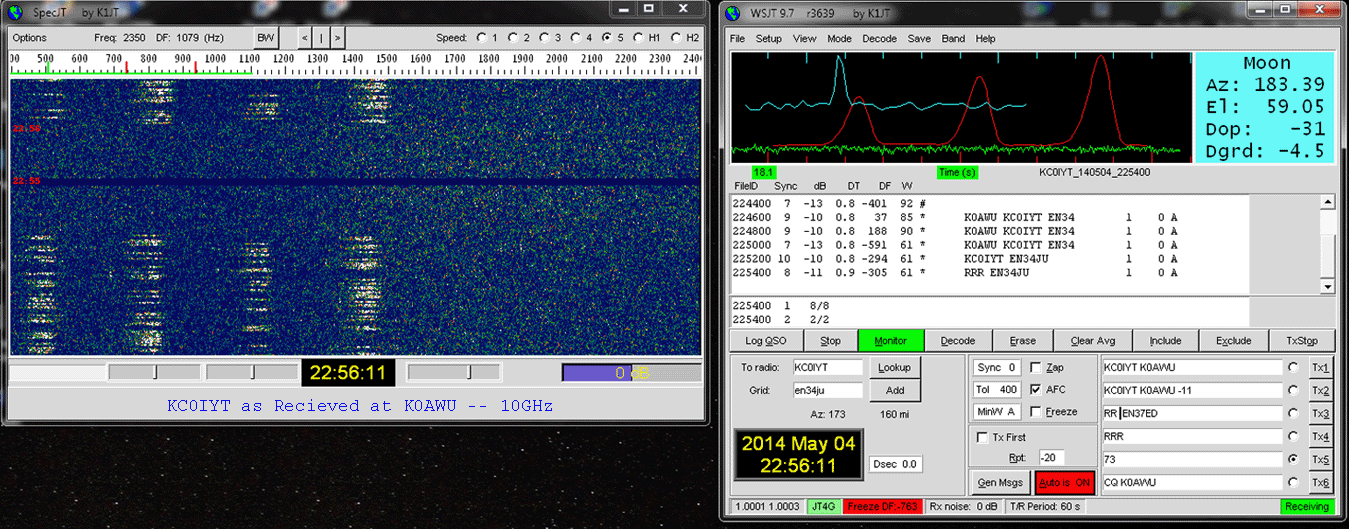
Task: Click the SpecJT globe icon in title bar
Action: [x=16, y=13]
